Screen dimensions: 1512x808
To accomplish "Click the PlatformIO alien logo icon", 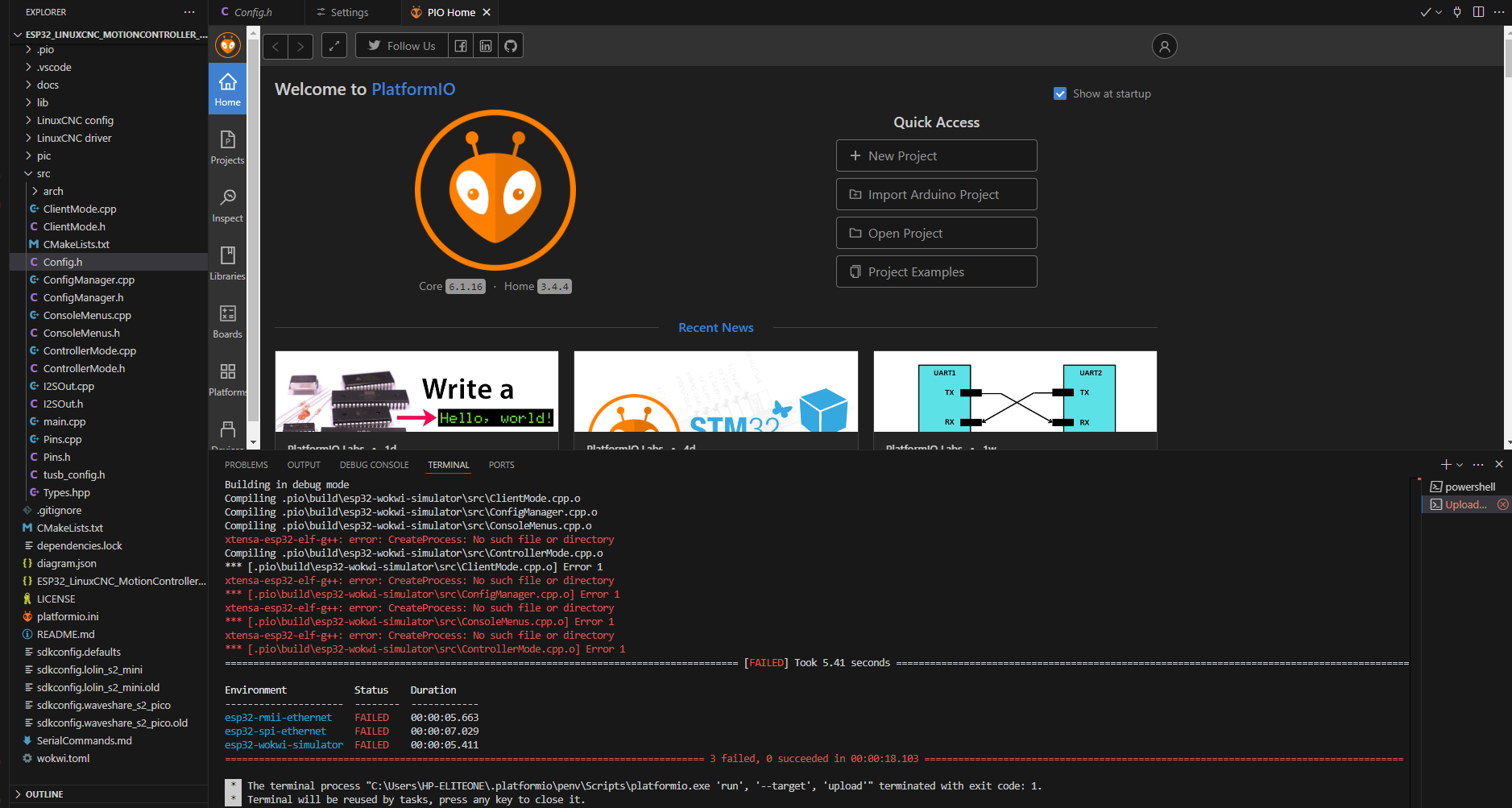I will point(228,45).
